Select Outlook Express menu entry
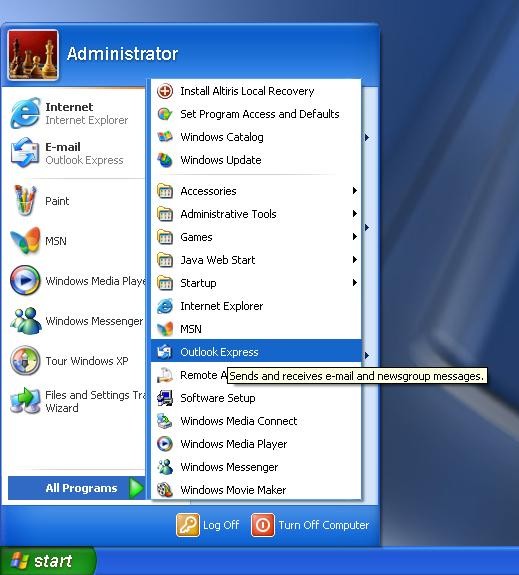 pos(256,352)
